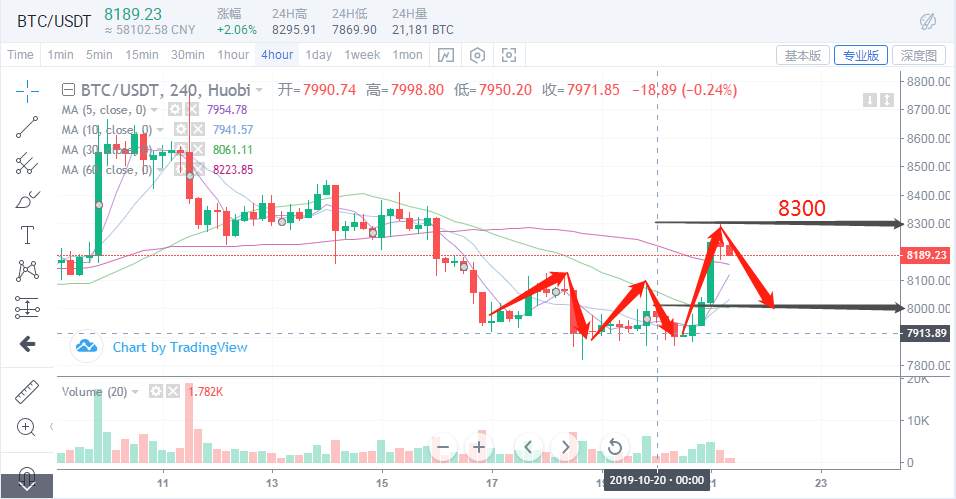
Task: Select the 15min timeframe tab
Action: coord(142,55)
